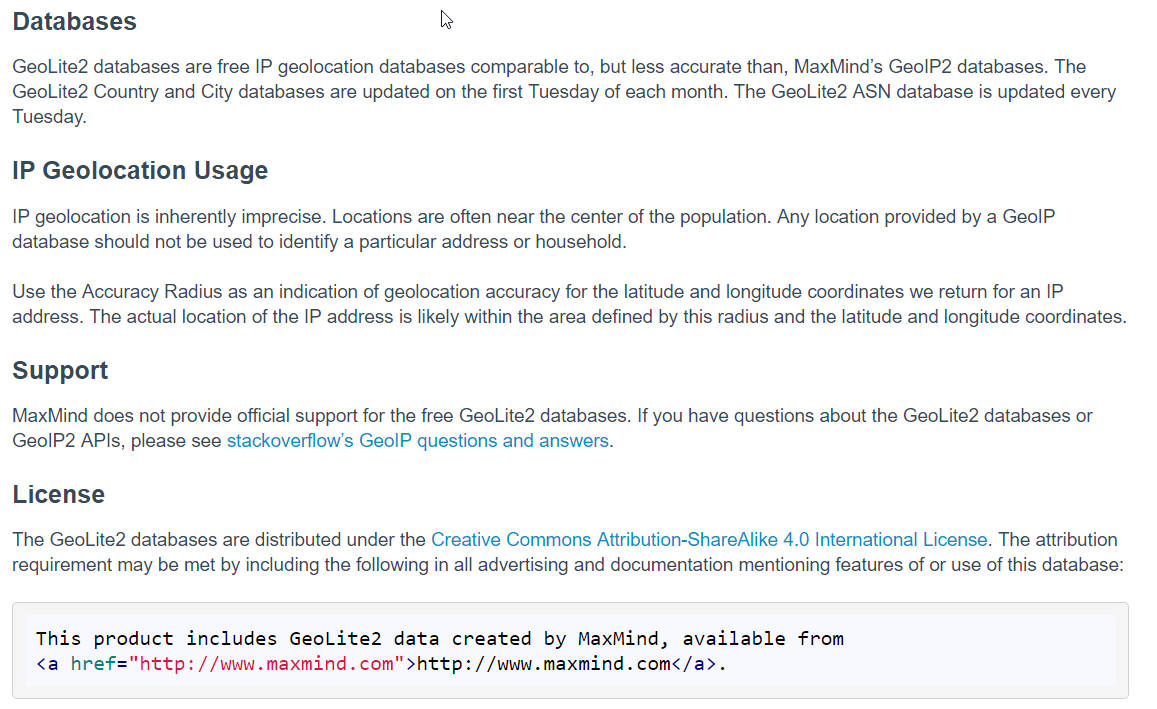1157x709 pixels.
Task: Click the License section heading
Action: [x=58, y=495]
